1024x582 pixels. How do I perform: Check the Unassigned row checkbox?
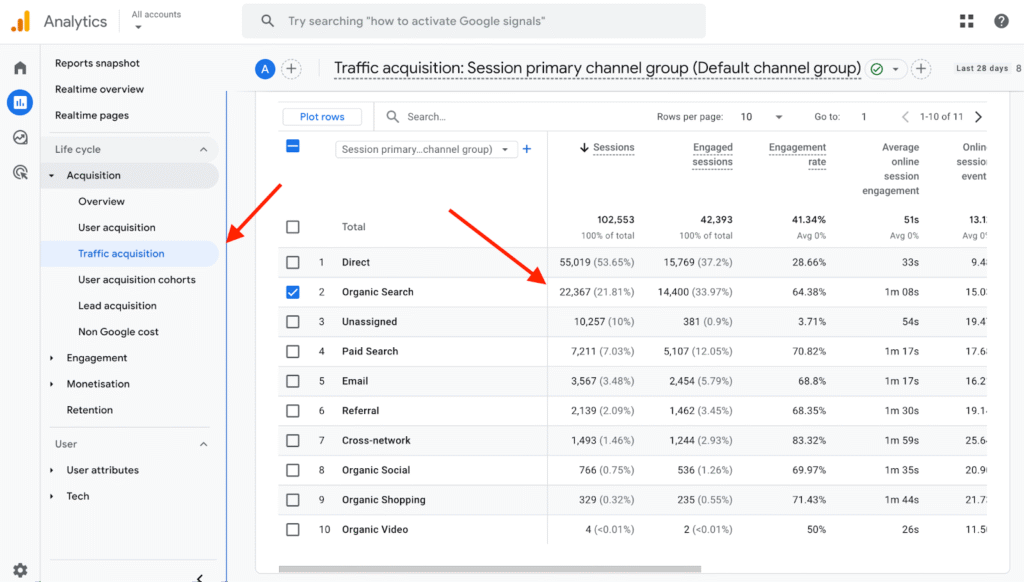point(293,321)
